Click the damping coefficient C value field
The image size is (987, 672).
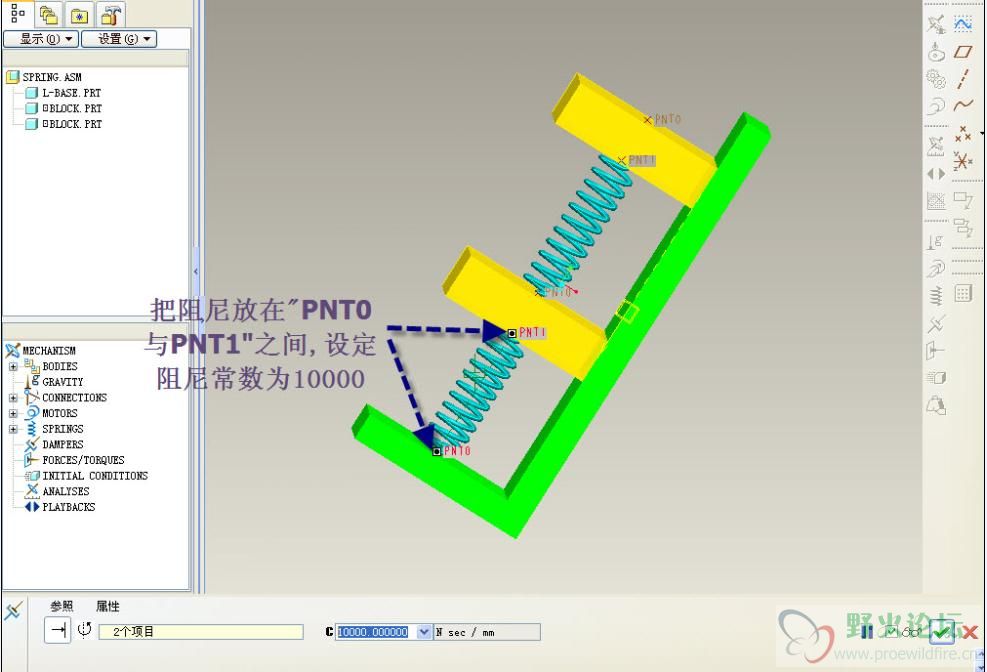click(377, 632)
